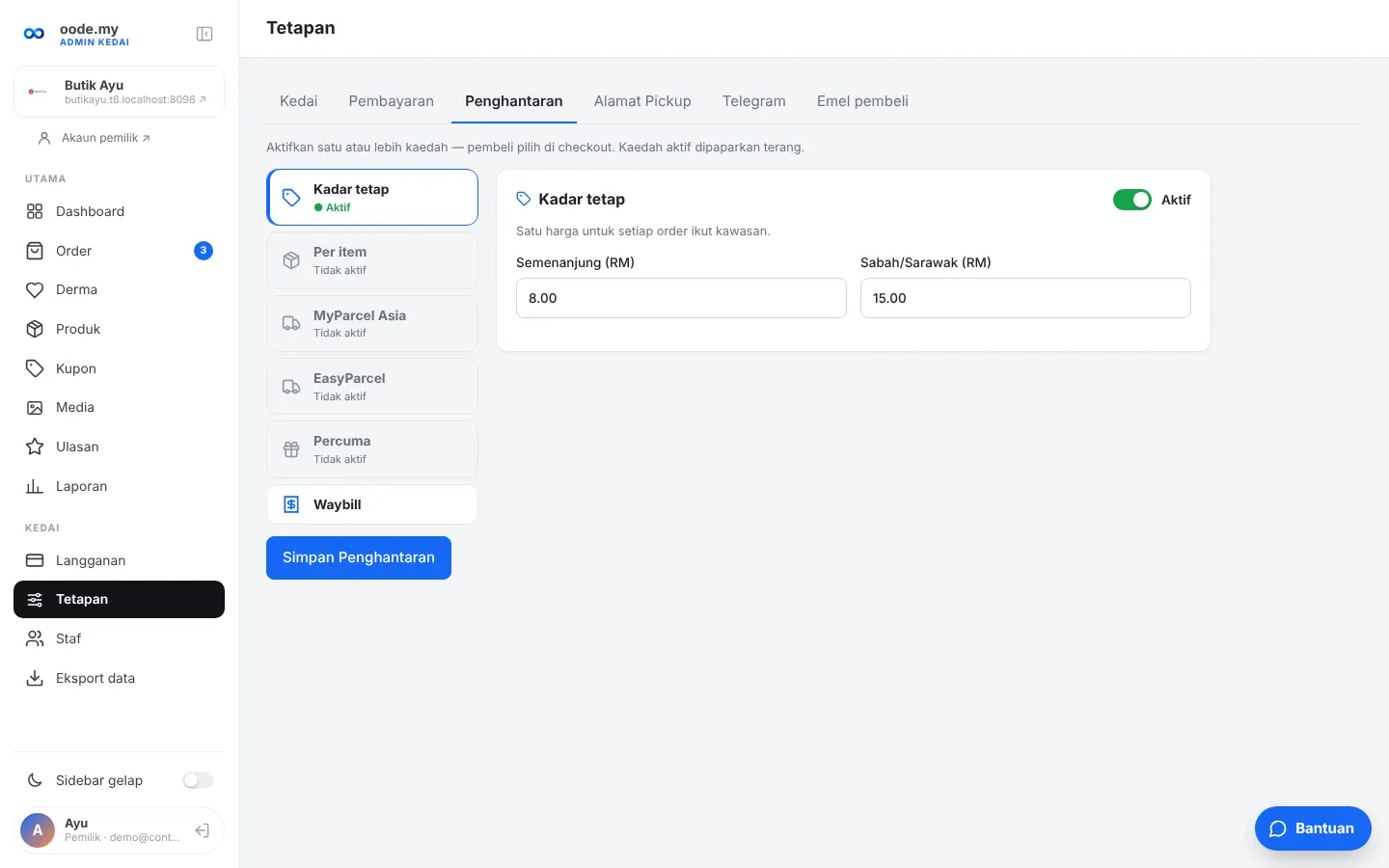Click the Semenanjung (RM) price field

point(681,298)
